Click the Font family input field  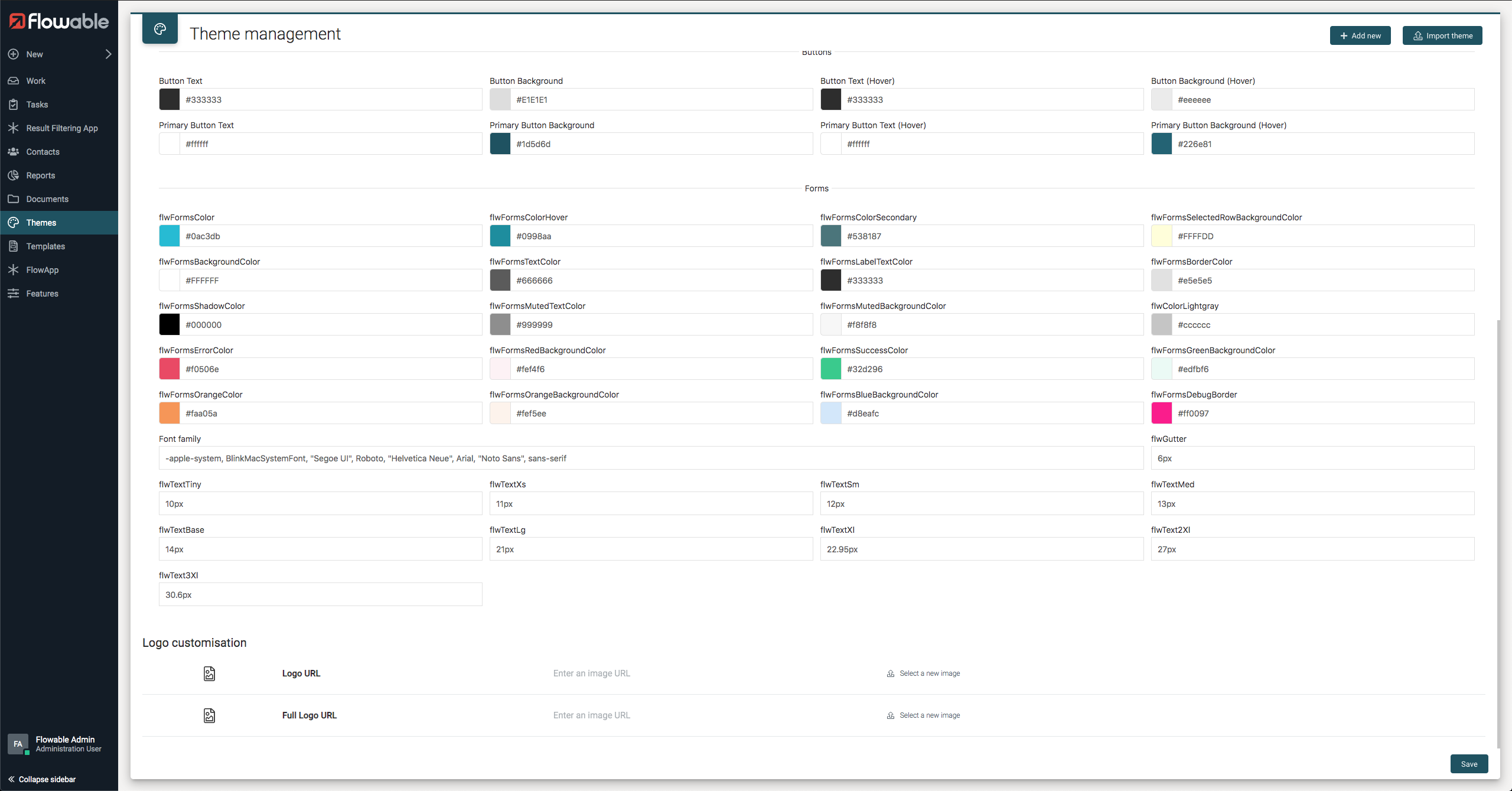pyautogui.click(x=650, y=458)
